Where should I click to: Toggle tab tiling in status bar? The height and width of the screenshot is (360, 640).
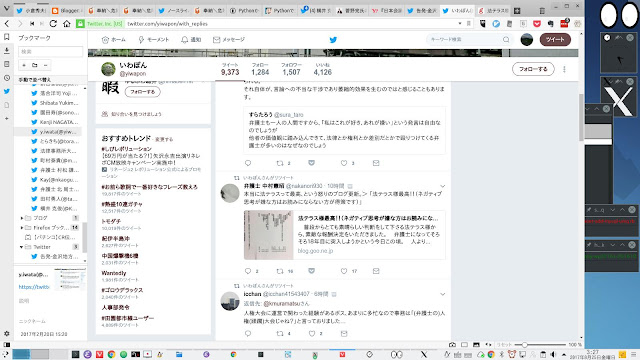point(464,344)
